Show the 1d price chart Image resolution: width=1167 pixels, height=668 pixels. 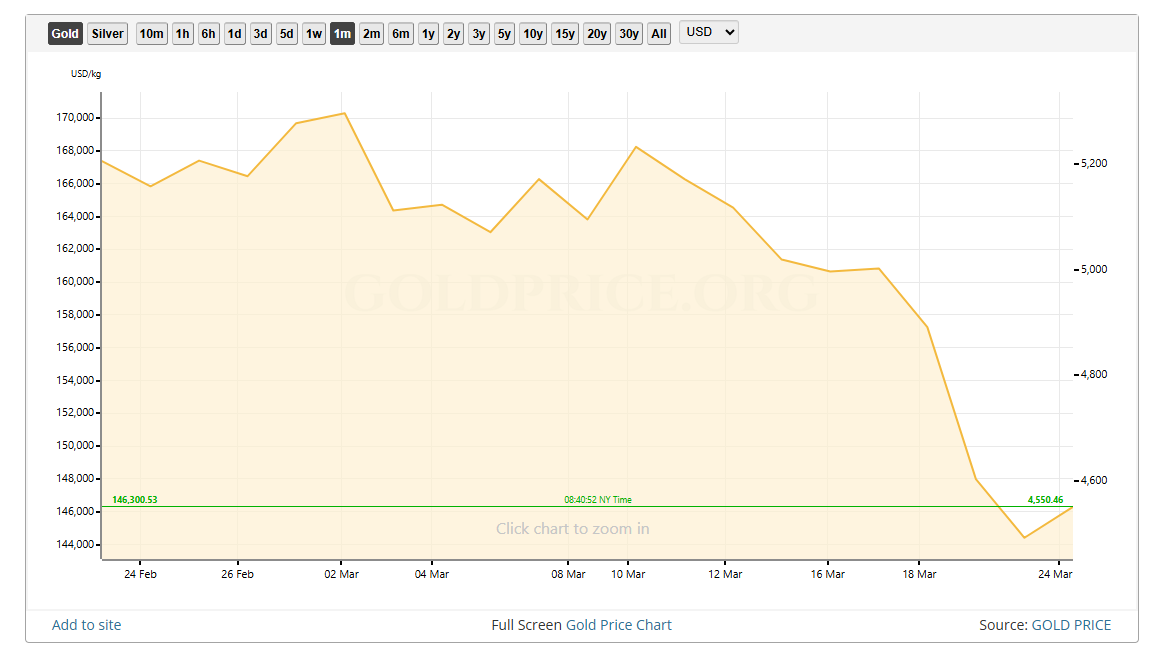pyautogui.click(x=234, y=34)
